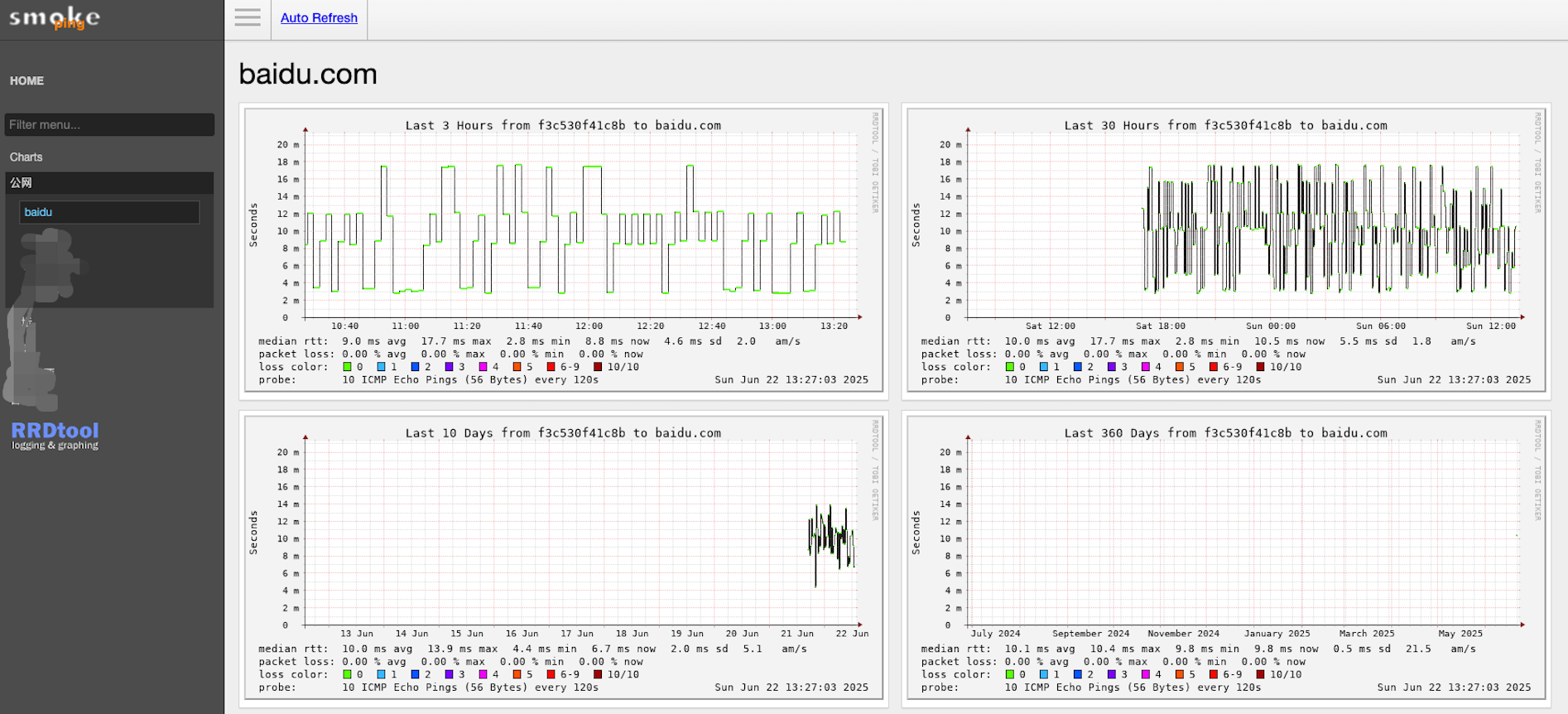Click the baidu.com page heading
Screen dimensions: 1568x714
point(308,74)
